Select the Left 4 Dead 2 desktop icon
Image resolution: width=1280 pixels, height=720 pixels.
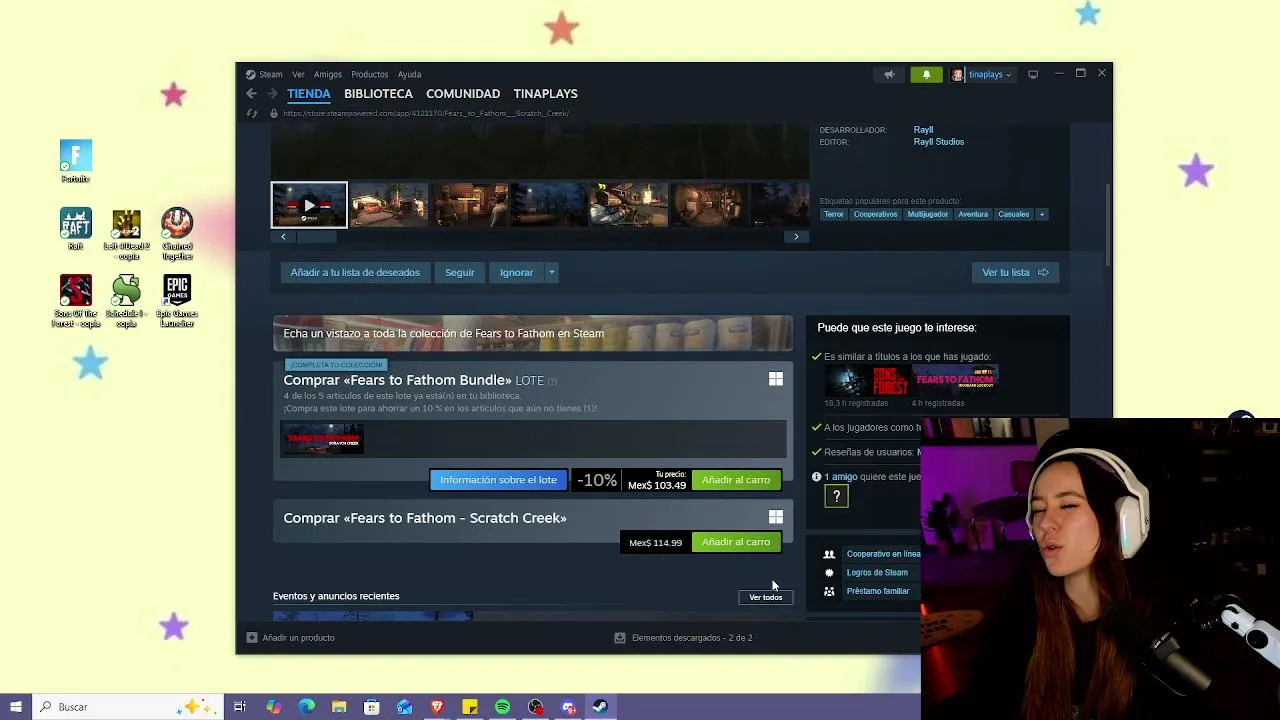(126, 234)
